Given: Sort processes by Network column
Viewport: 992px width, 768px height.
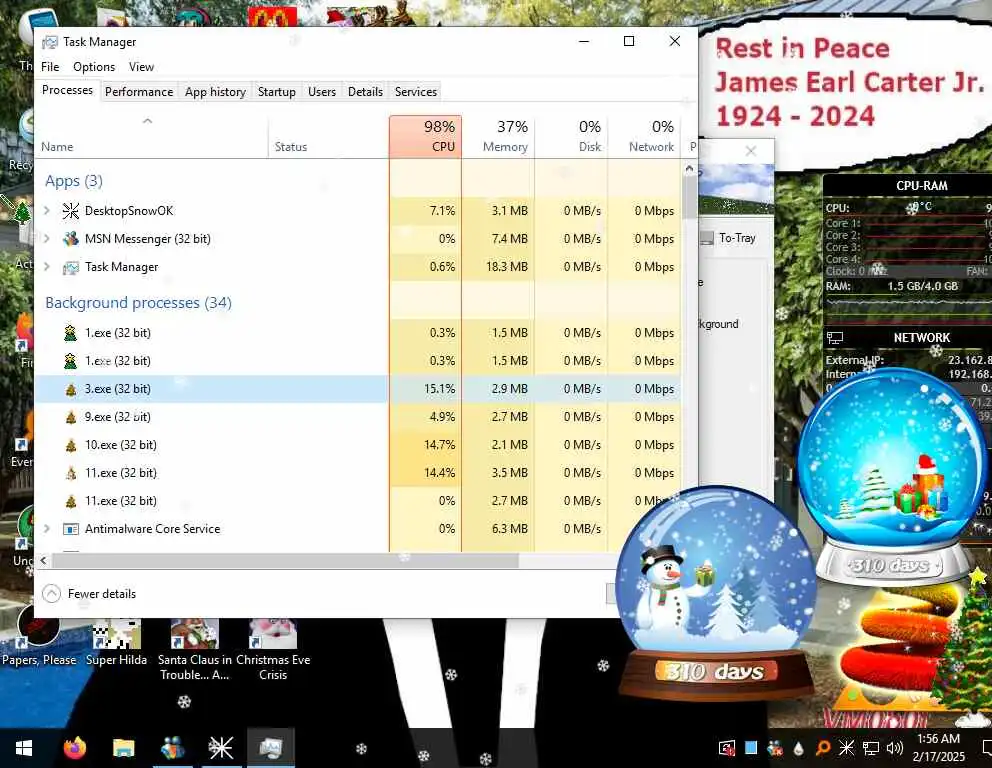Looking at the screenshot, I should [644, 137].
